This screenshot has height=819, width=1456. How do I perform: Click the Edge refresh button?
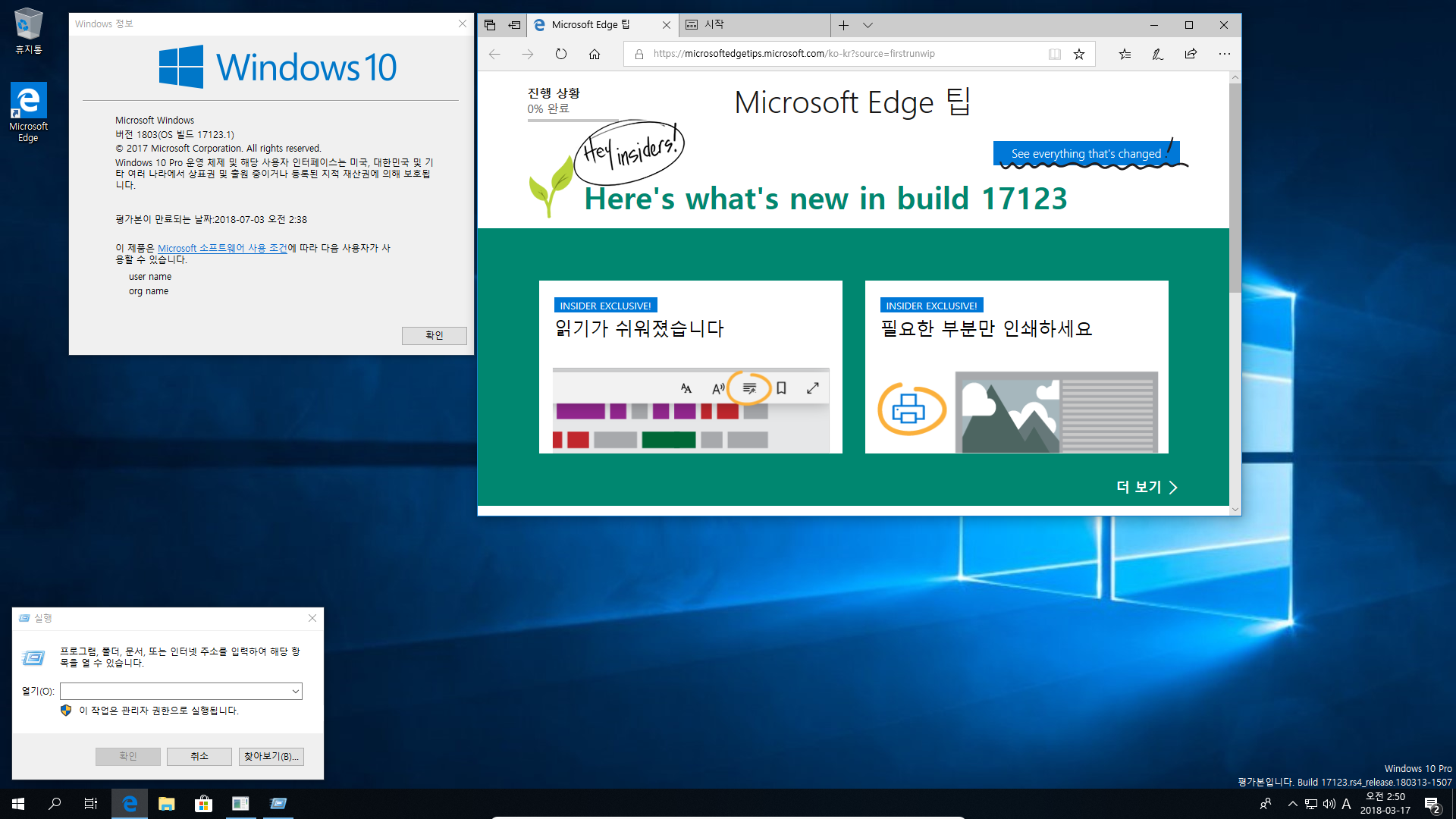[x=560, y=54]
